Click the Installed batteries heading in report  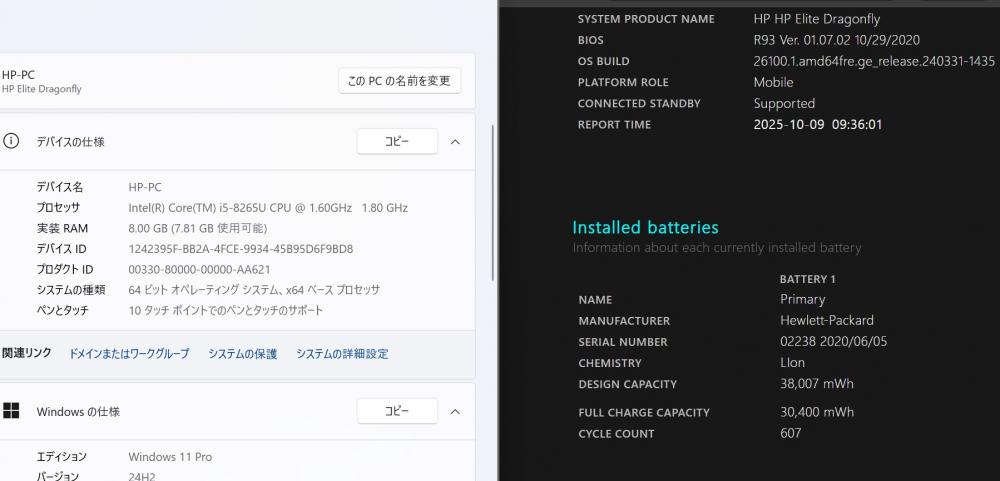pos(645,227)
